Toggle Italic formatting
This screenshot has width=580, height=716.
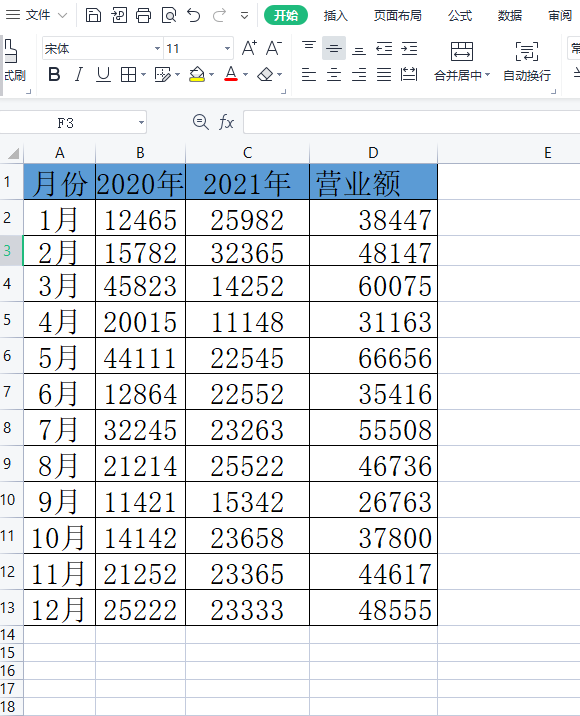79,74
